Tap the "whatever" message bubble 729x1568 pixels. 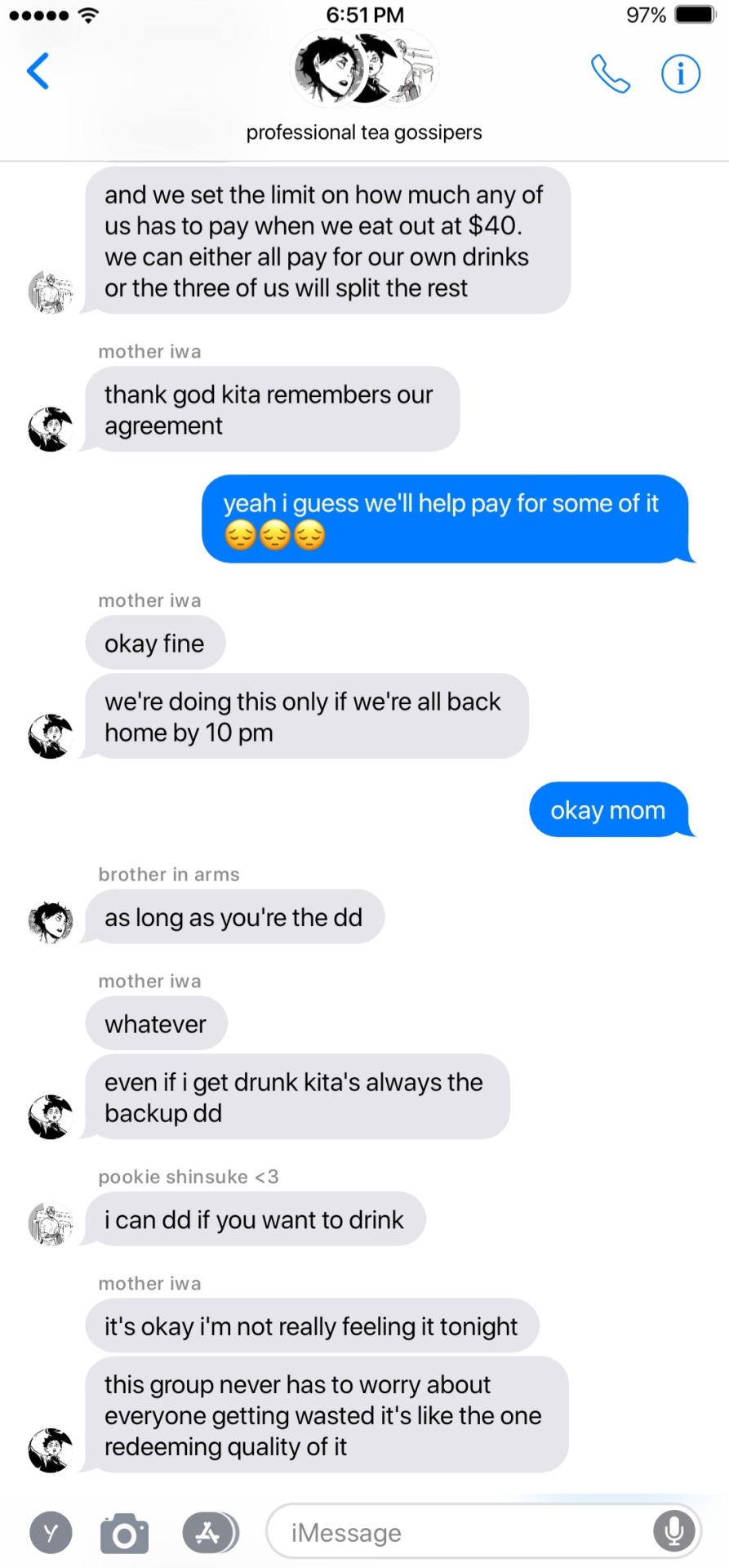(x=156, y=1023)
